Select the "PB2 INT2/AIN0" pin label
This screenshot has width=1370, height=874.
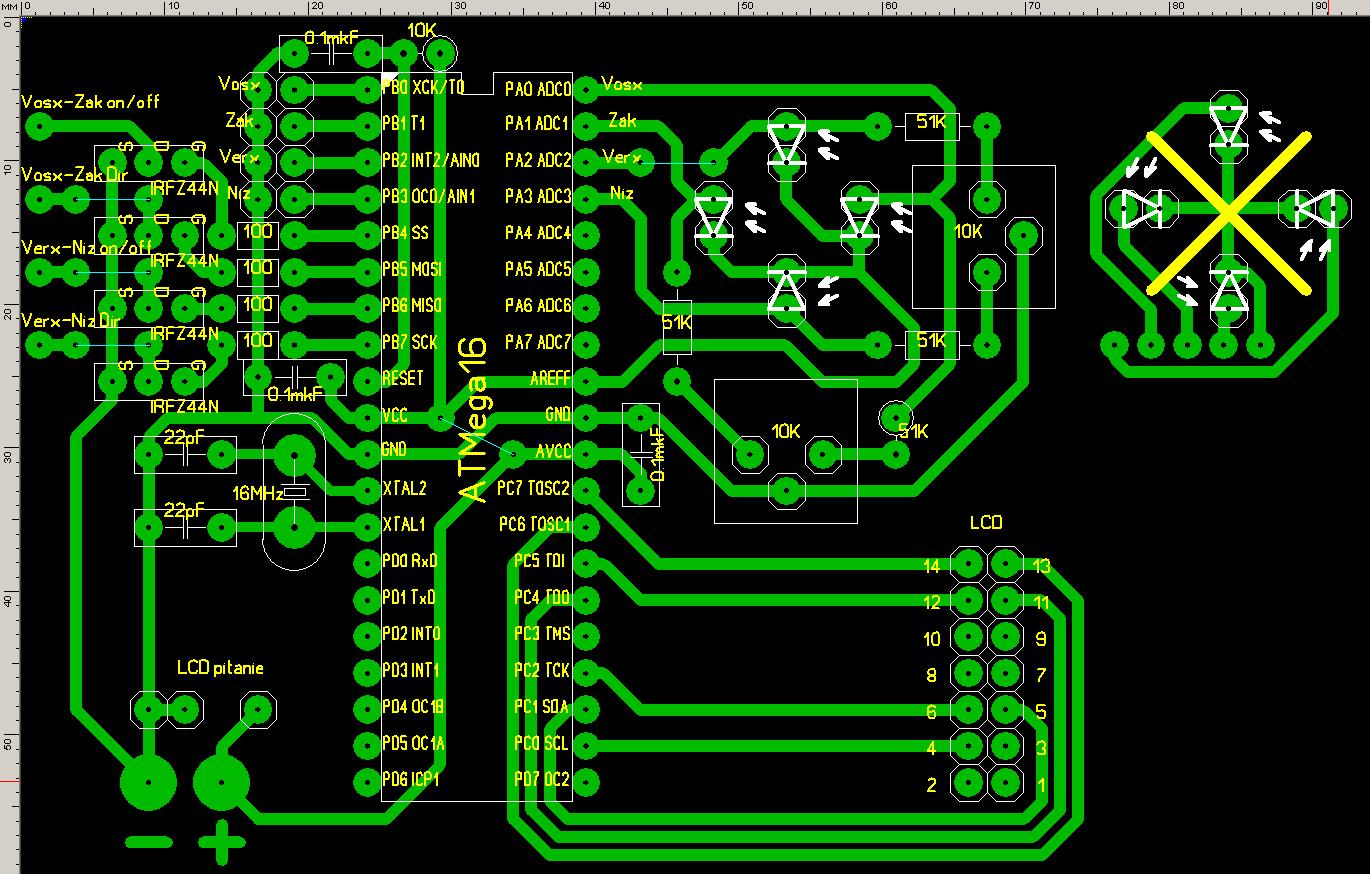pyautogui.click(x=431, y=160)
